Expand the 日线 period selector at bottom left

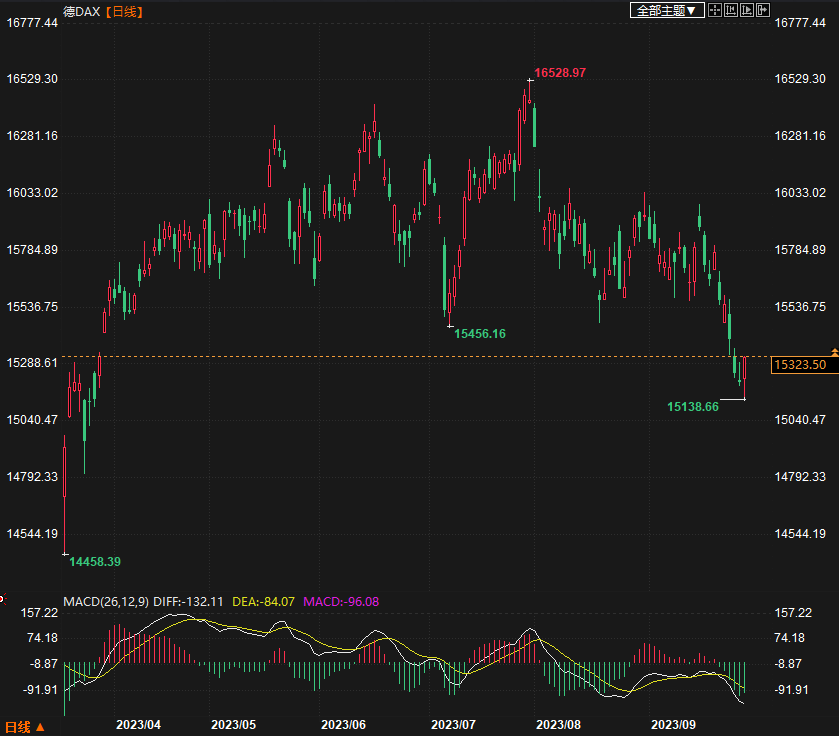tap(25, 726)
